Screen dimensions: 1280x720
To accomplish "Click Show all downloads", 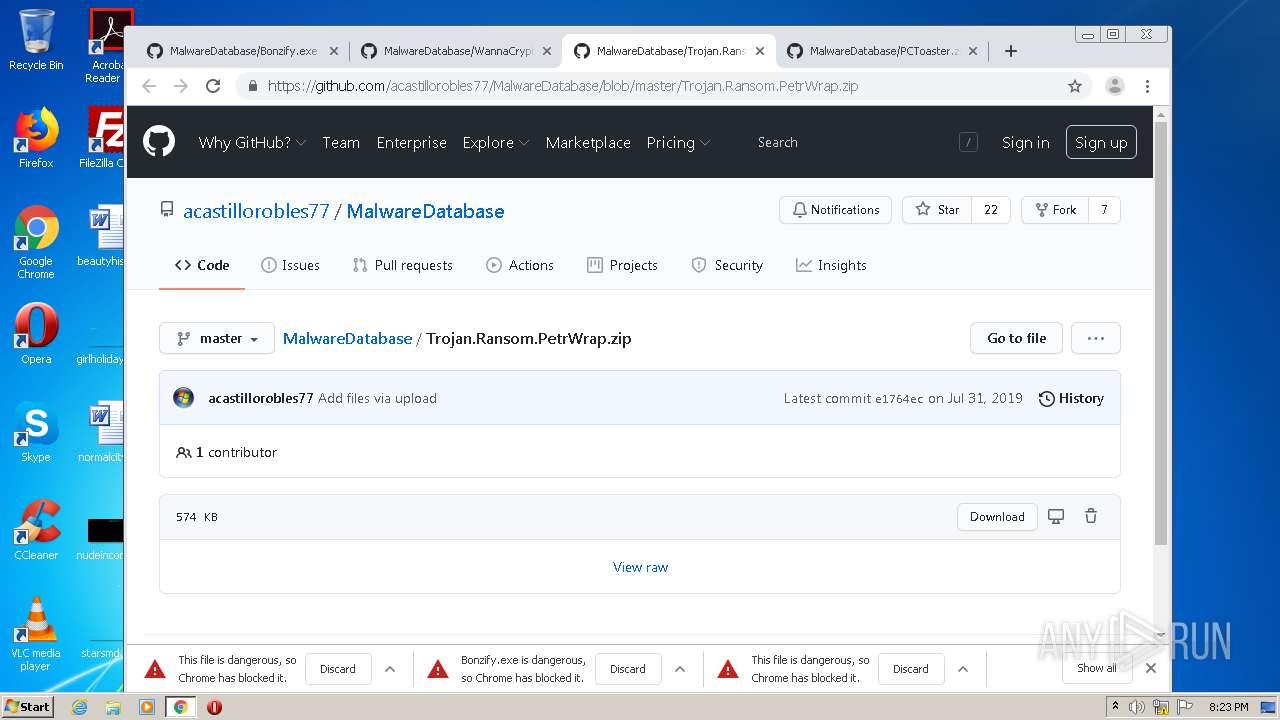I will (x=1097, y=668).
